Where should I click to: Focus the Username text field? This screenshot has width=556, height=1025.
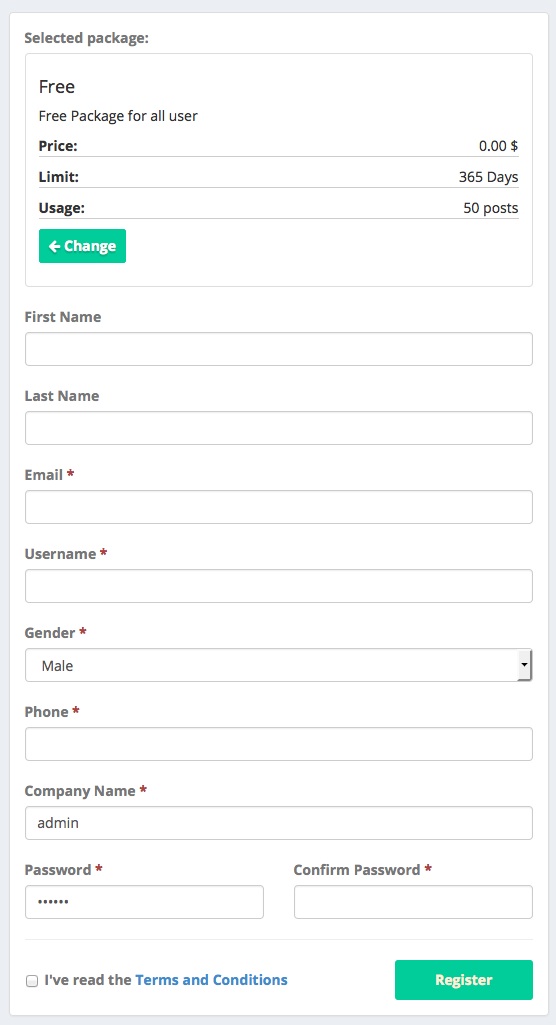click(x=278, y=586)
